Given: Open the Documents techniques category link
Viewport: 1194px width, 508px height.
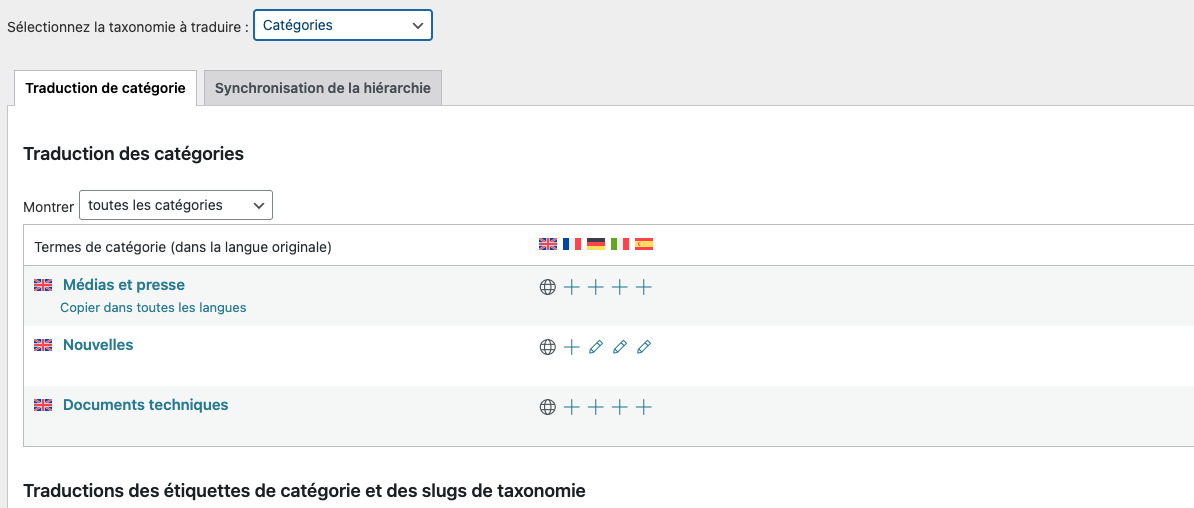Looking at the screenshot, I should (145, 405).
